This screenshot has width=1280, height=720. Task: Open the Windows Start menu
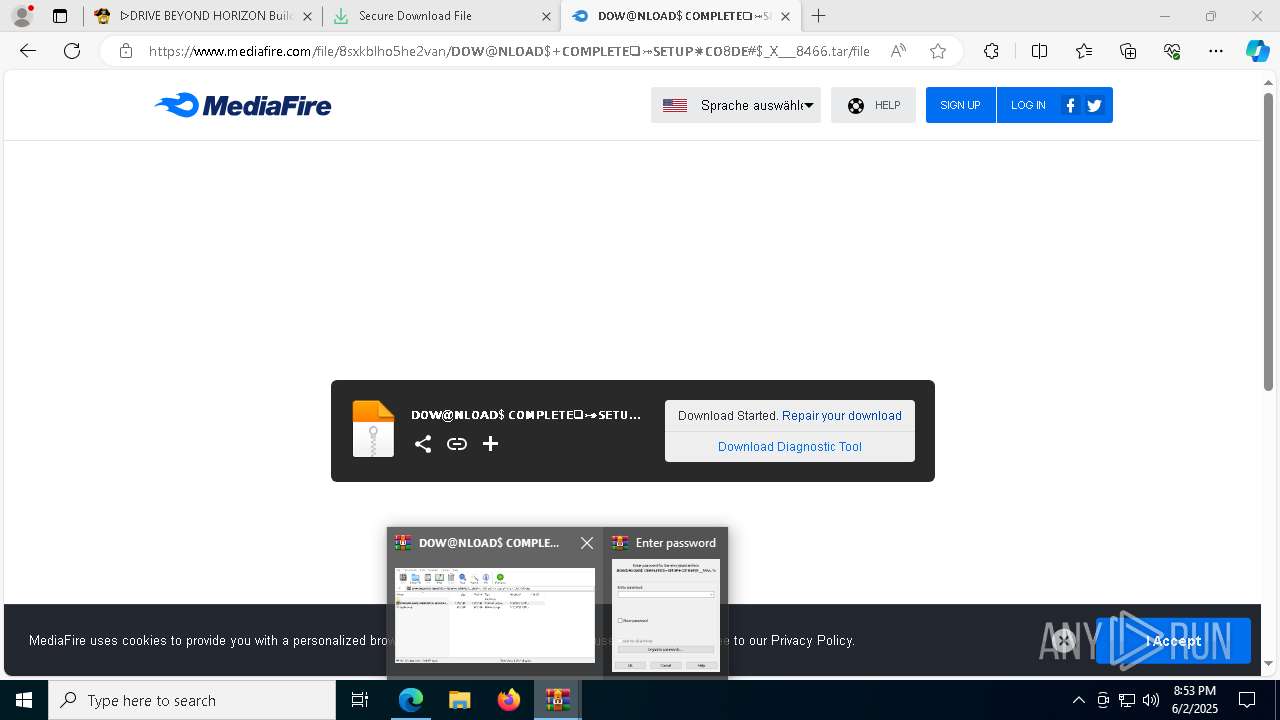tap(24, 700)
